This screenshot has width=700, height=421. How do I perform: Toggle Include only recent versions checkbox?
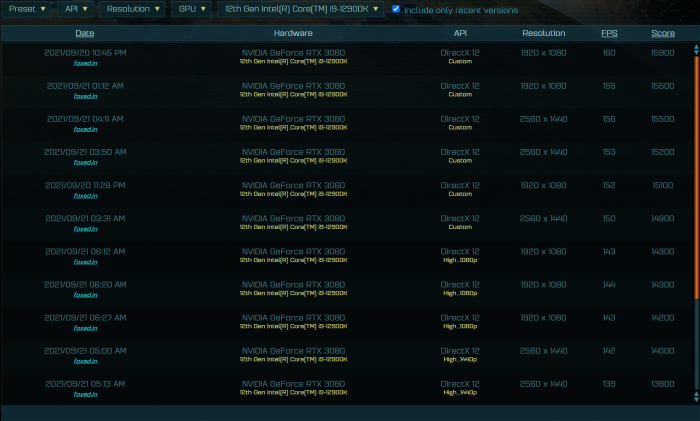tap(396, 9)
